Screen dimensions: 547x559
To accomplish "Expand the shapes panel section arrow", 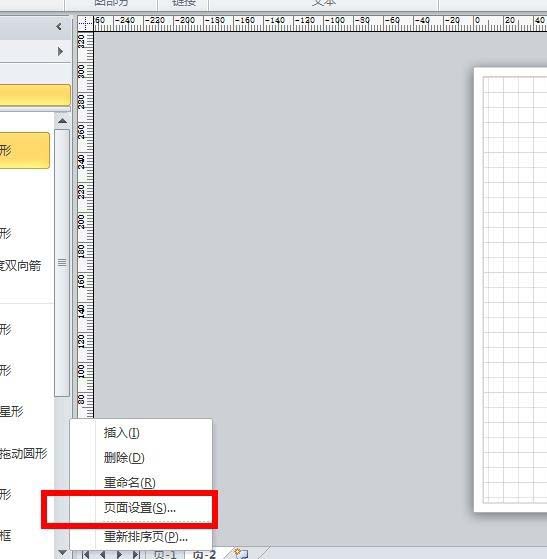I will pos(60,51).
